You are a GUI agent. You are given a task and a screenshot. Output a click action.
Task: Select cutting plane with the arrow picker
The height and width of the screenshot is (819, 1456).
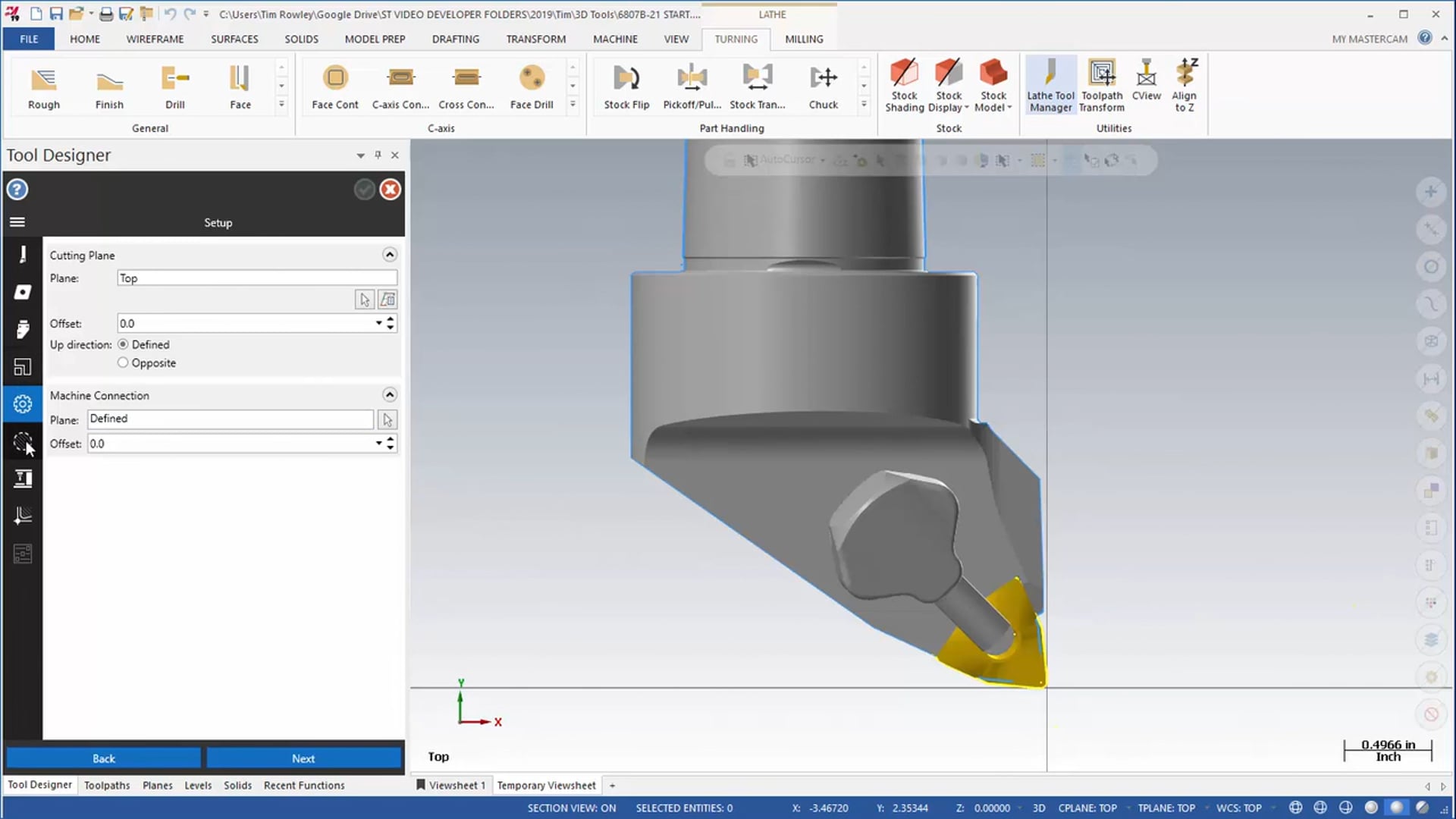point(365,300)
